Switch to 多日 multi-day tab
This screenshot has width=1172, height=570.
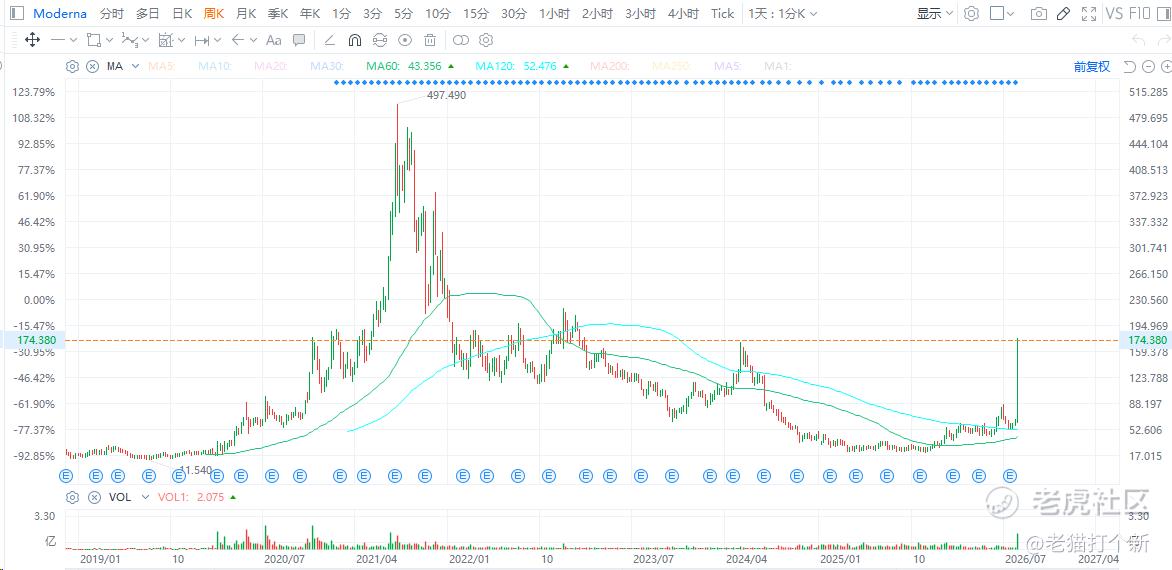148,13
